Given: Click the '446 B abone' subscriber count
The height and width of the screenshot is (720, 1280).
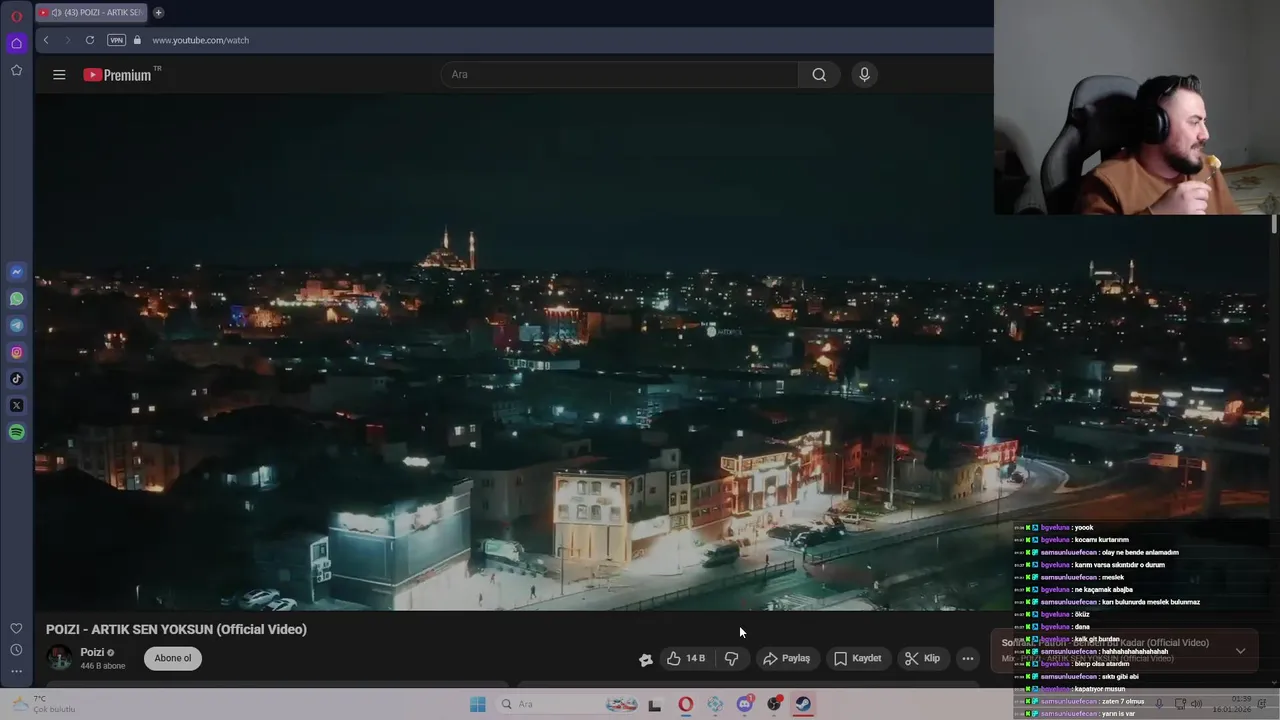Looking at the screenshot, I should 103,666.
